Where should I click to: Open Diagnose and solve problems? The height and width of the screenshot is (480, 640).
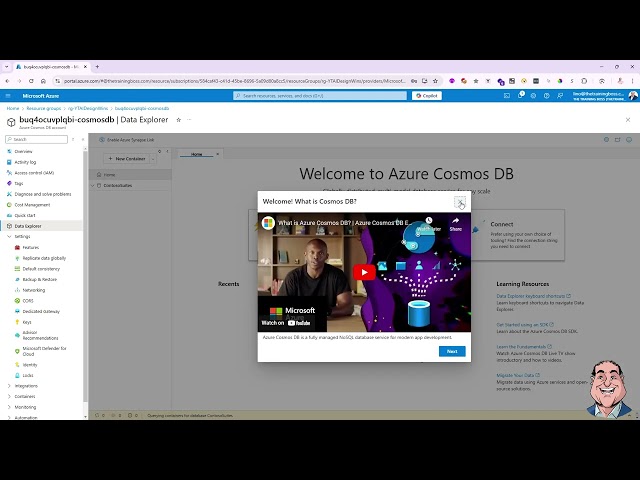42,194
